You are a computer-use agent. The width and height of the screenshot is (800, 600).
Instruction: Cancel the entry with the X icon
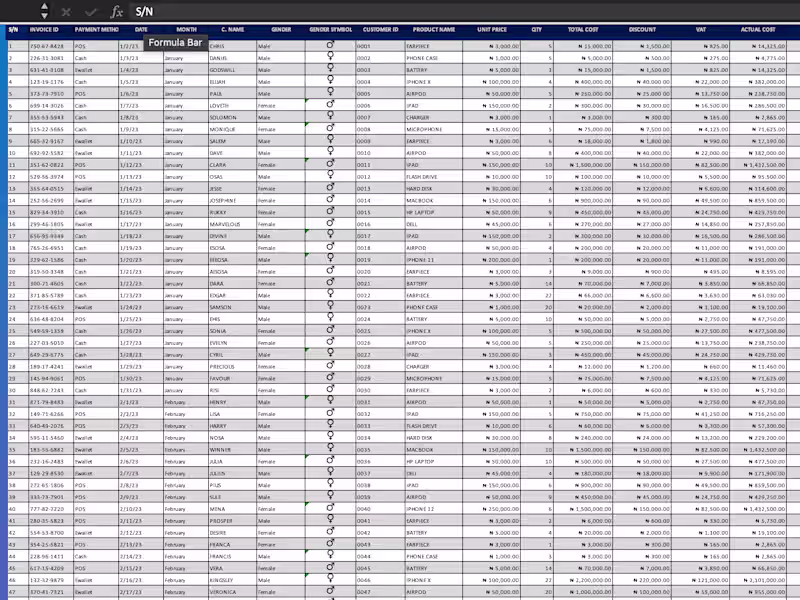[x=66, y=12]
